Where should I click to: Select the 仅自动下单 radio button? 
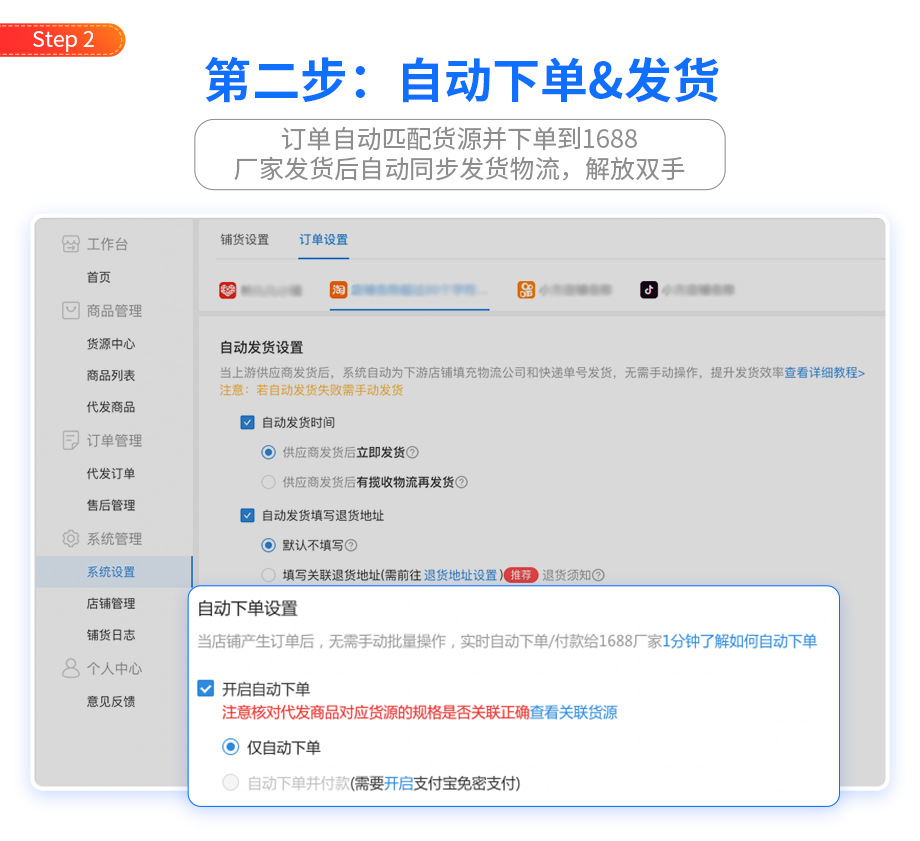pyautogui.click(x=231, y=747)
